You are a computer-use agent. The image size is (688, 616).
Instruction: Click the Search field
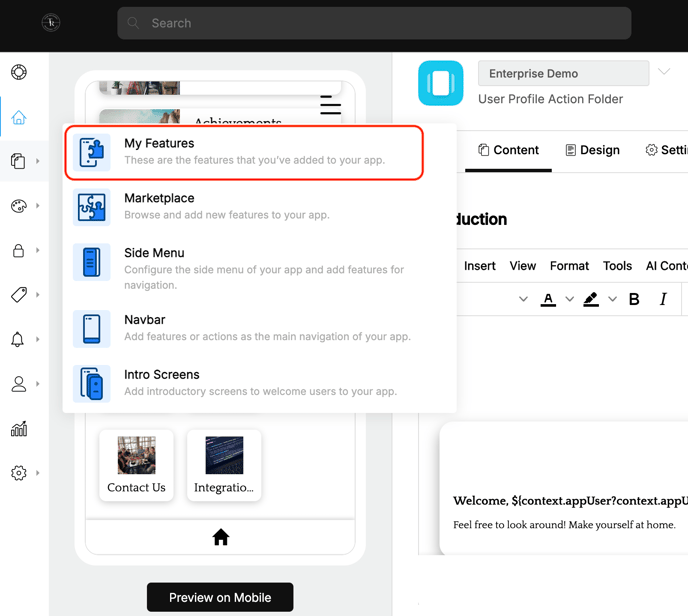(374, 23)
